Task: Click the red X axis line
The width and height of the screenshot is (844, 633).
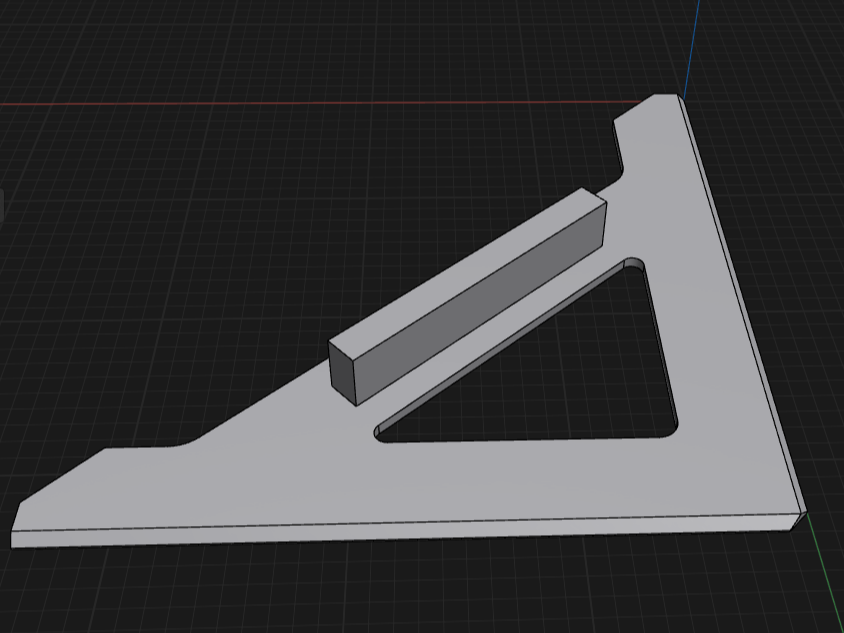Action: 300,102
